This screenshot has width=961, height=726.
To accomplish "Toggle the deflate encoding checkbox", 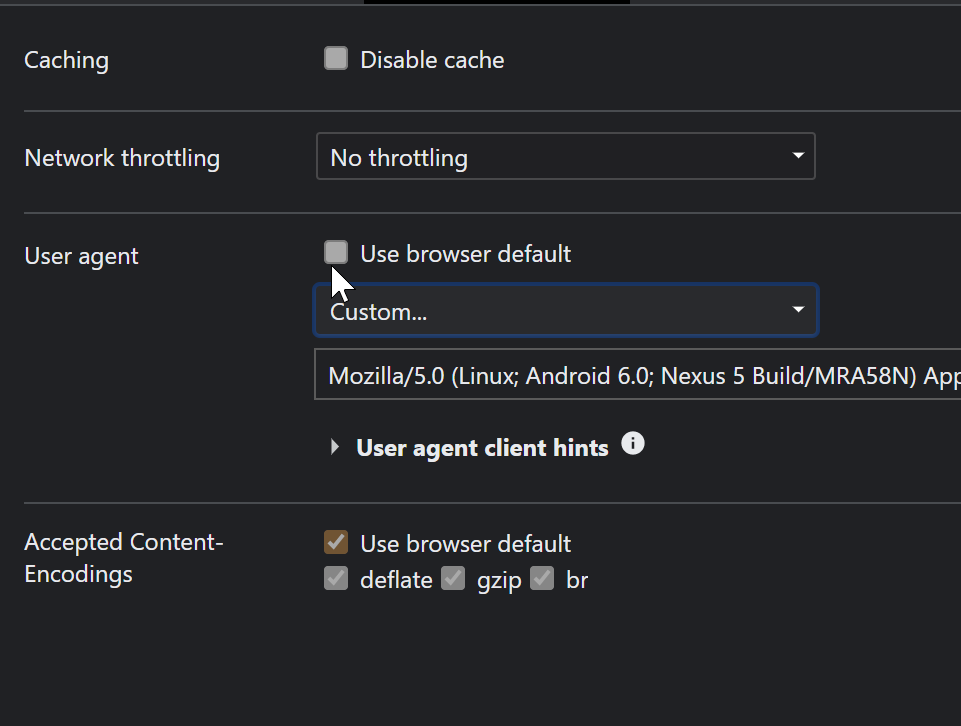I will [x=336, y=578].
